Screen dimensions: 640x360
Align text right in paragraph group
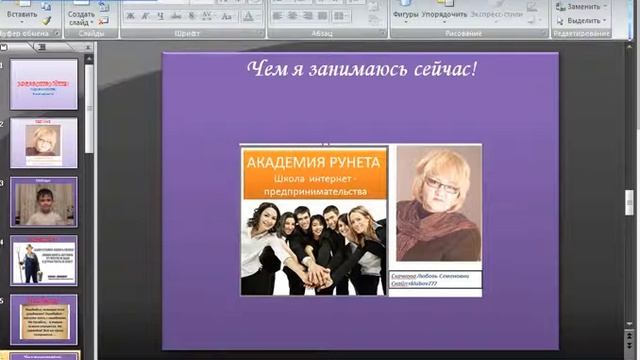308,16
